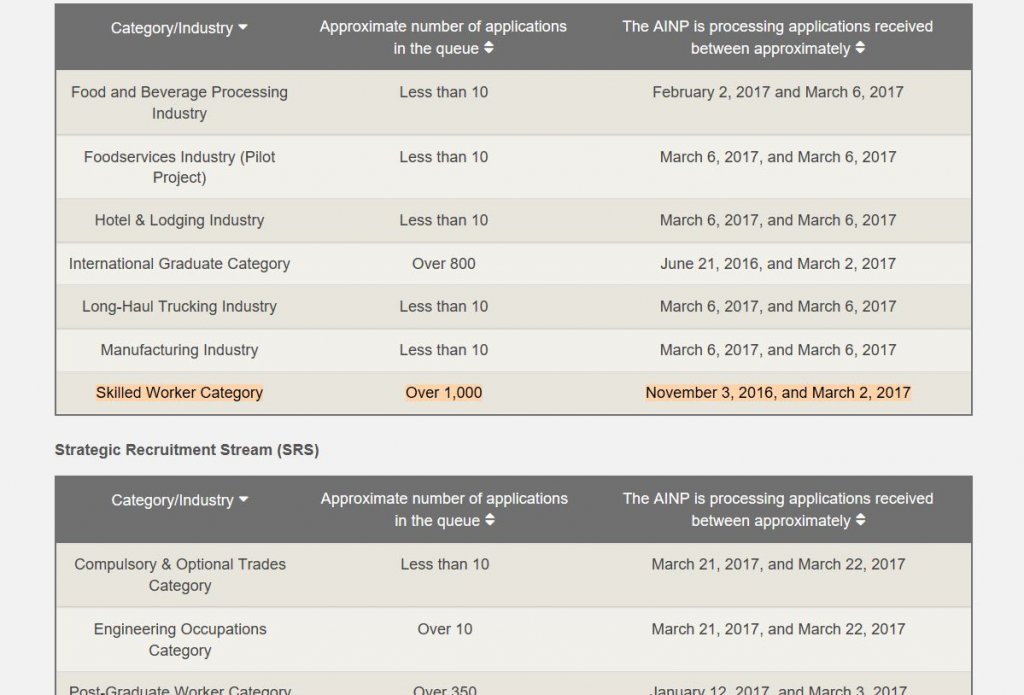The image size is (1024, 695).
Task: Click sort icon after 'between approximately' in SRS table
Action: (x=860, y=520)
